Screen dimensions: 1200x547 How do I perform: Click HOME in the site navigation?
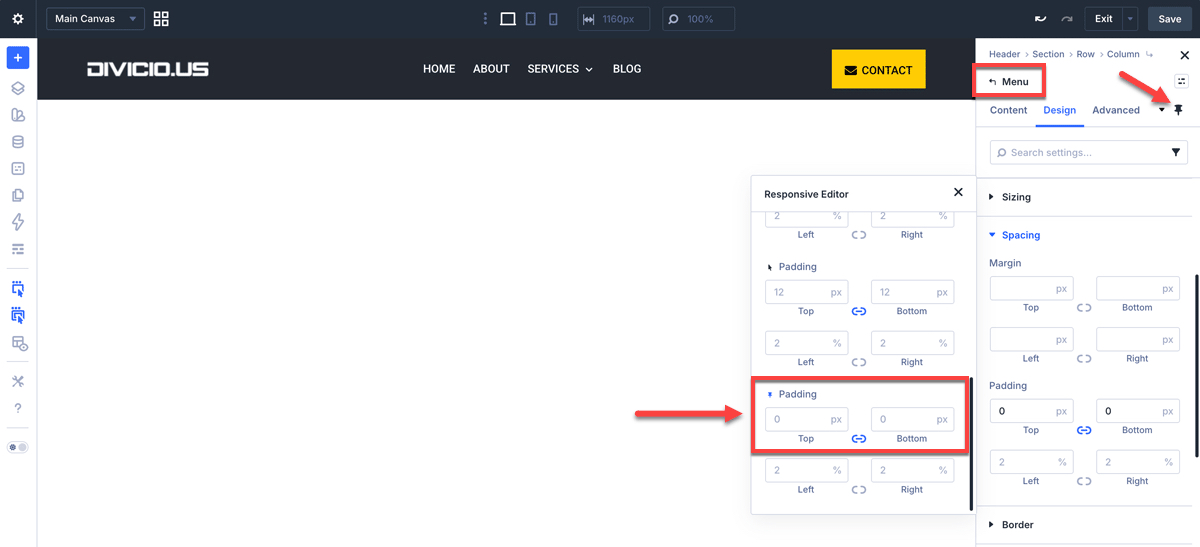click(439, 69)
